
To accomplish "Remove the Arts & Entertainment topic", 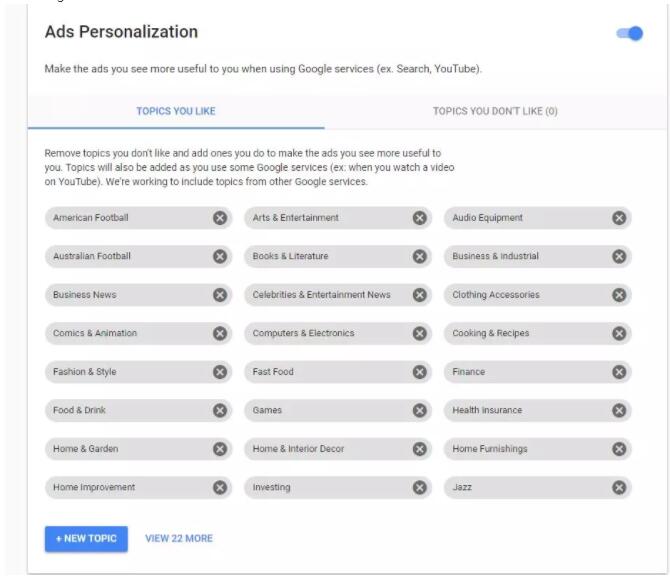I will point(420,218).
